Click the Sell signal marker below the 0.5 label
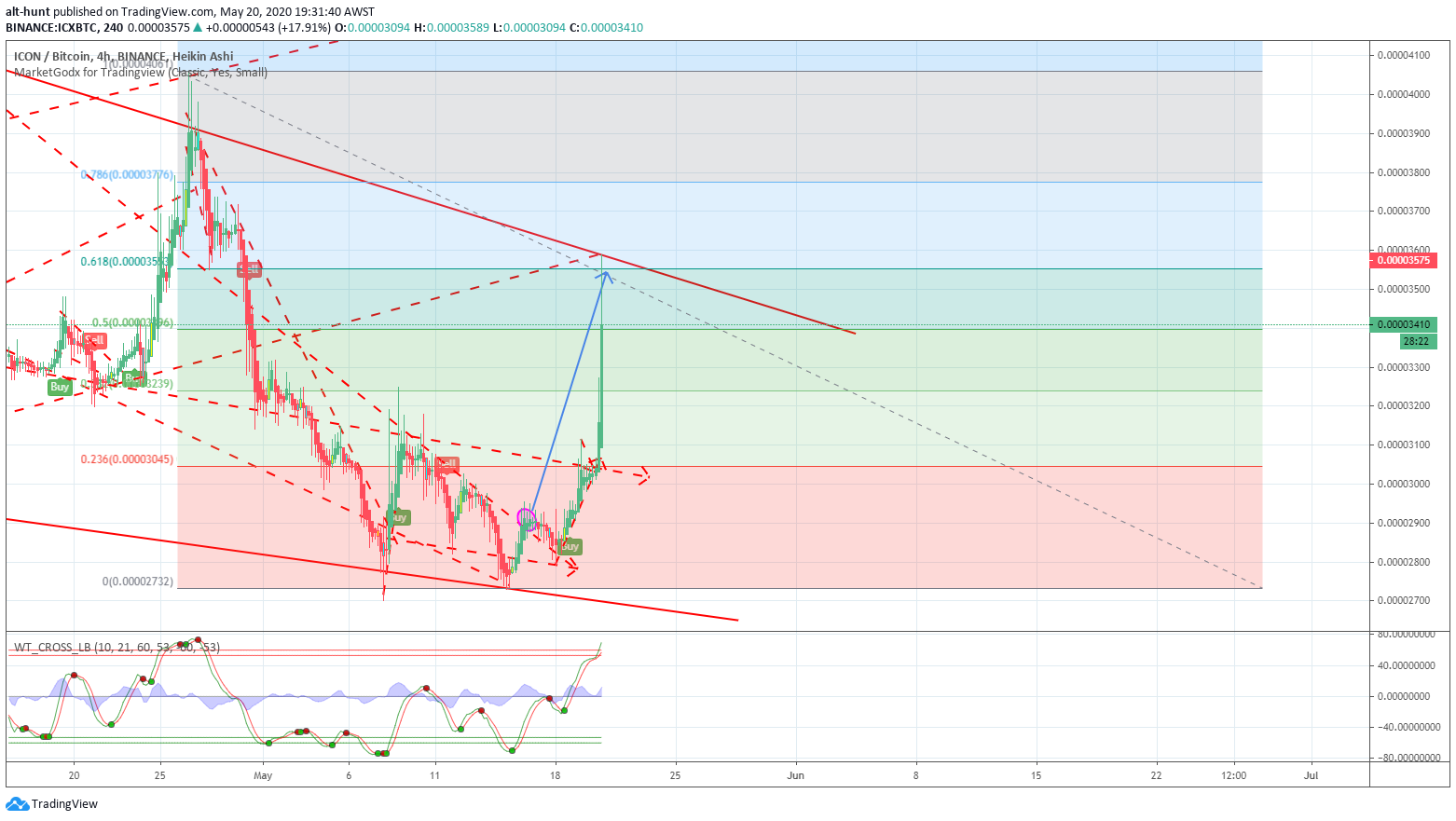 [x=94, y=340]
